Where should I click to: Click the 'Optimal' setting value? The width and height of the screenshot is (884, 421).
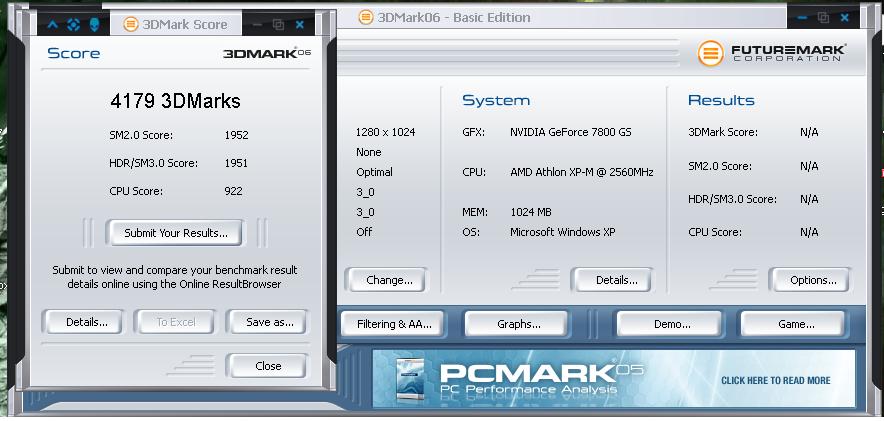tap(374, 172)
